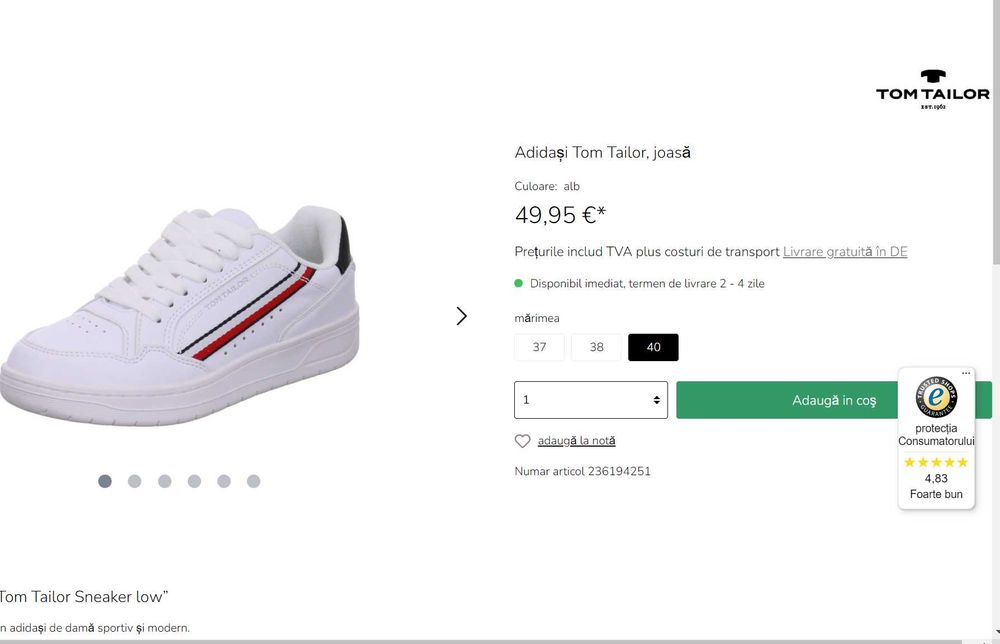The width and height of the screenshot is (1000, 644).
Task: Open Livrare gratuită în DE link
Action: 845,251
